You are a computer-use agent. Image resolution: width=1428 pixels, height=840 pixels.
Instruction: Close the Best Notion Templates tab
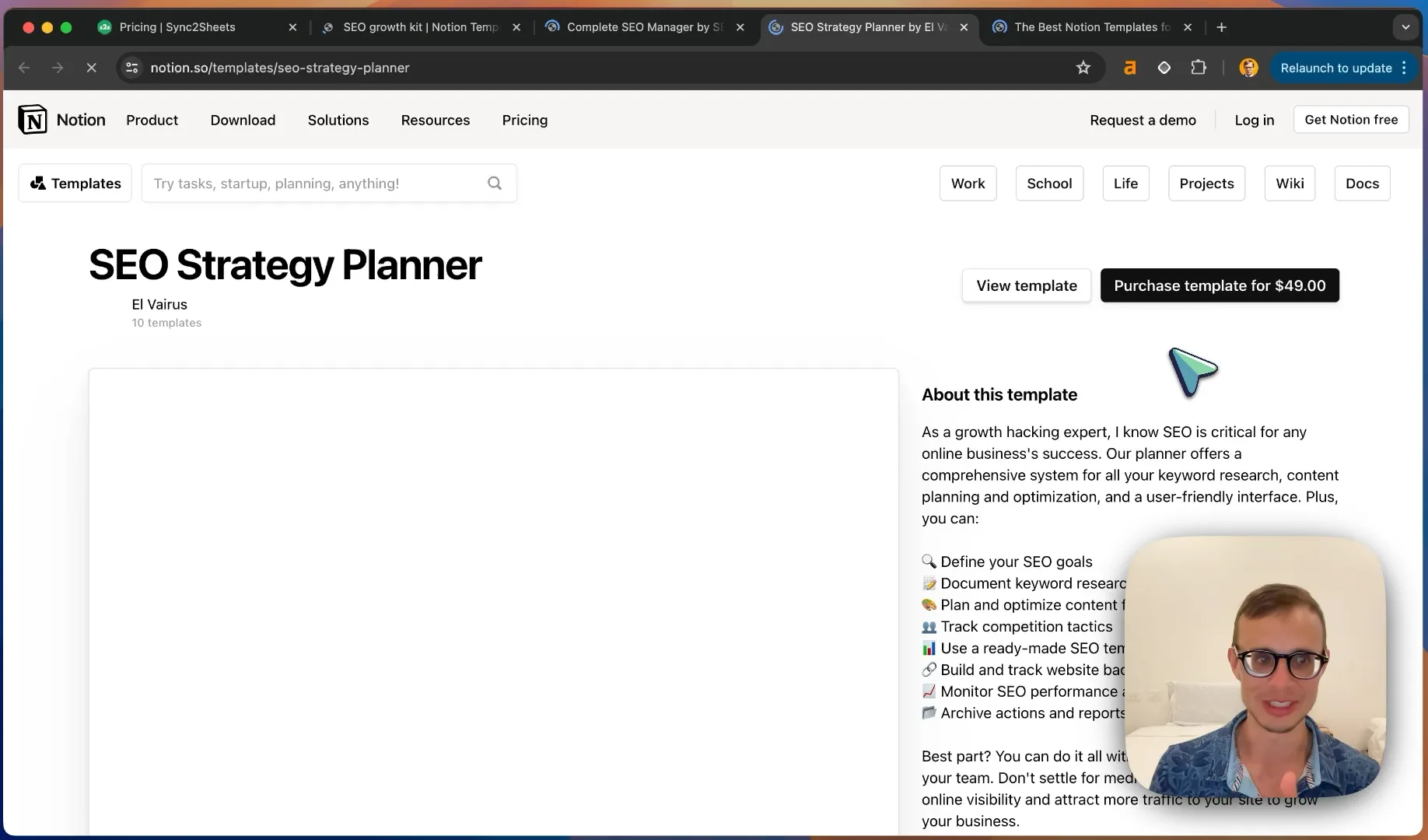[x=1188, y=27]
